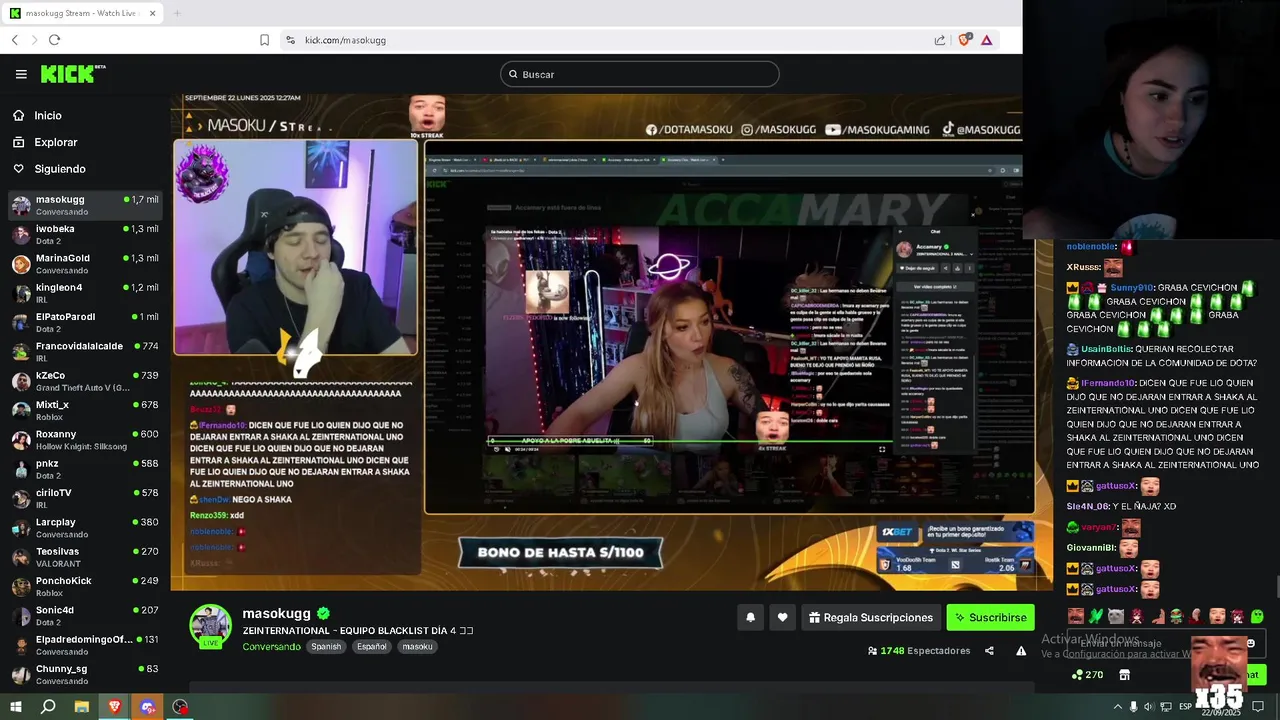Open the pnkz channel in the sidebar
The width and height of the screenshot is (1280, 720).
(x=85, y=469)
